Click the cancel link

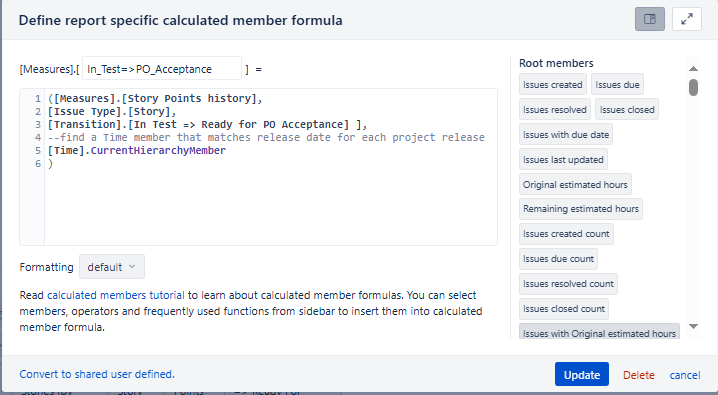685,375
